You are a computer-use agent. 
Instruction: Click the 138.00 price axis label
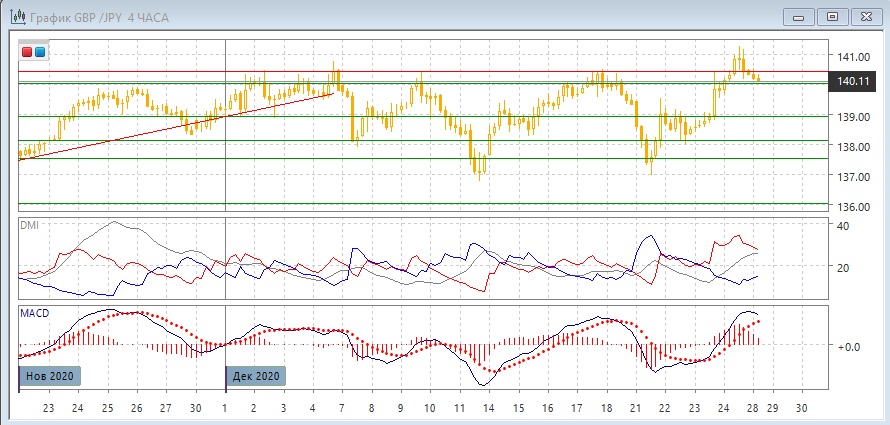pos(852,147)
